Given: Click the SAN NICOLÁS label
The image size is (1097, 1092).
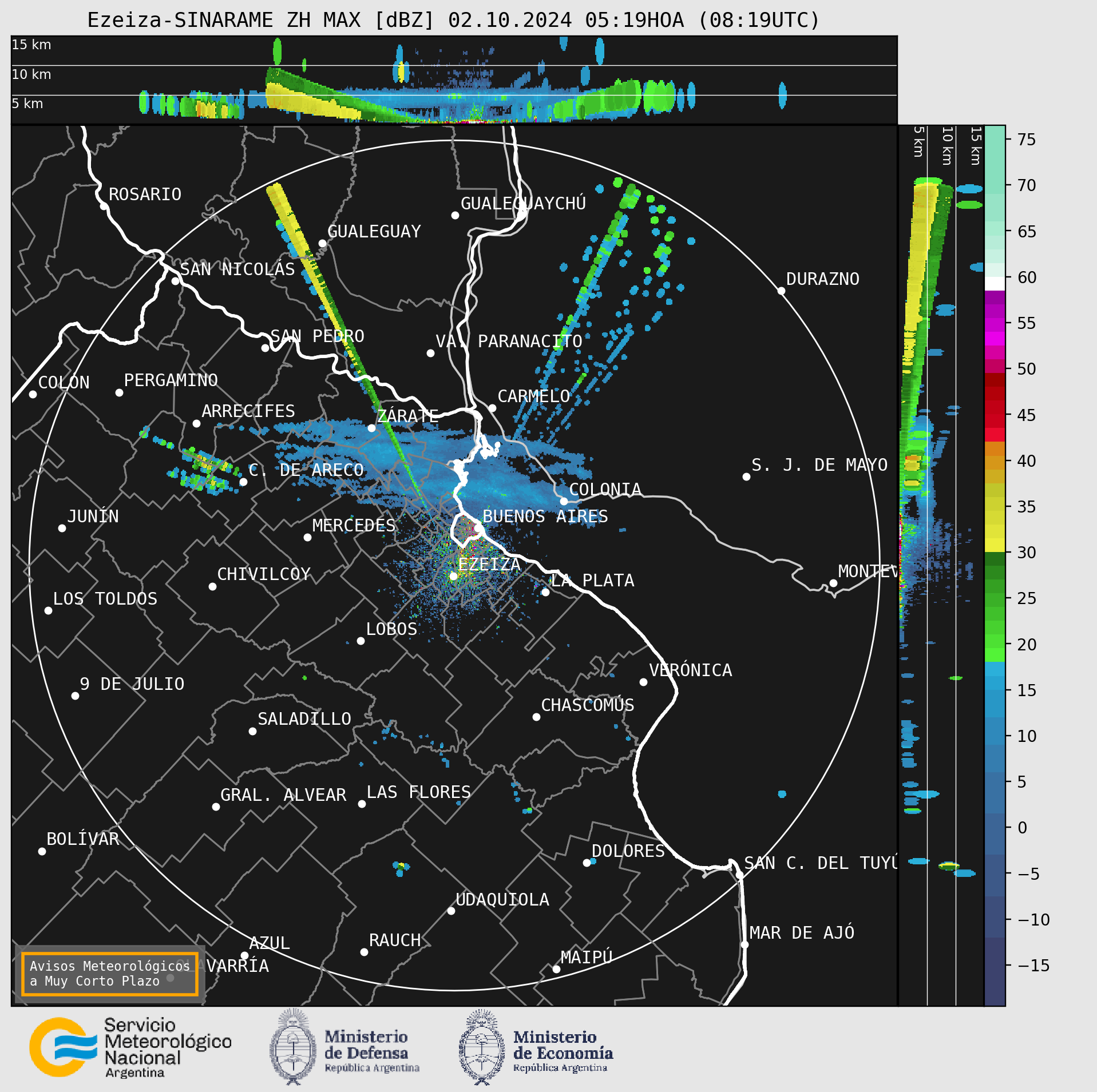Looking at the screenshot, I should (x=237, y=269).
